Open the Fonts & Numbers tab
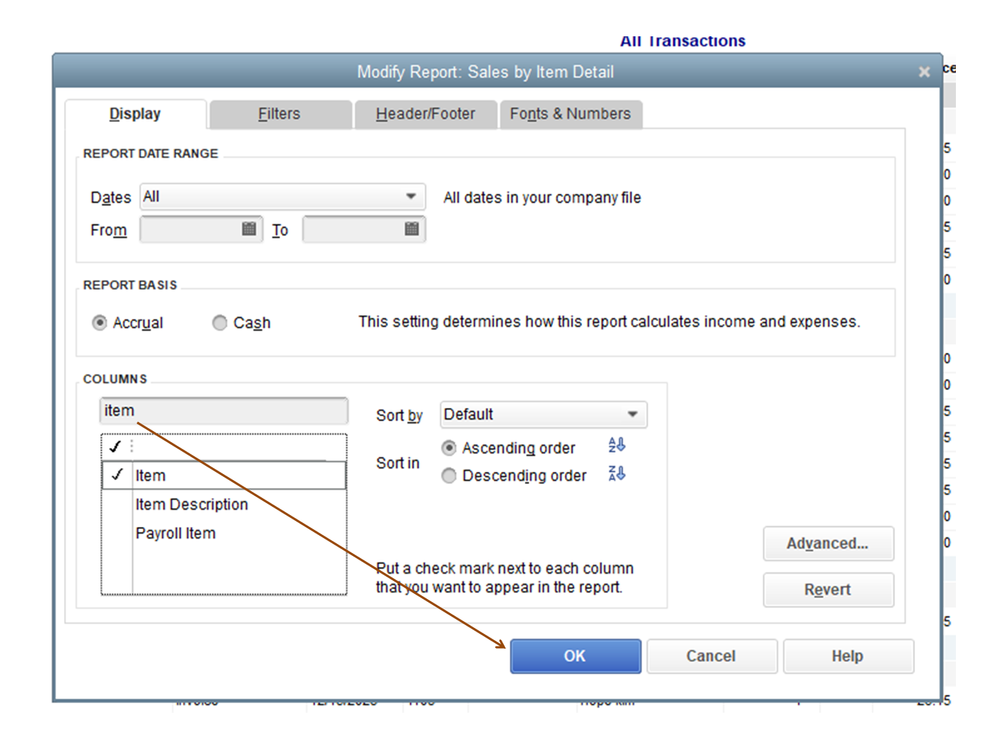Viewport: 999px width, 749px height. tap(570, 114)
